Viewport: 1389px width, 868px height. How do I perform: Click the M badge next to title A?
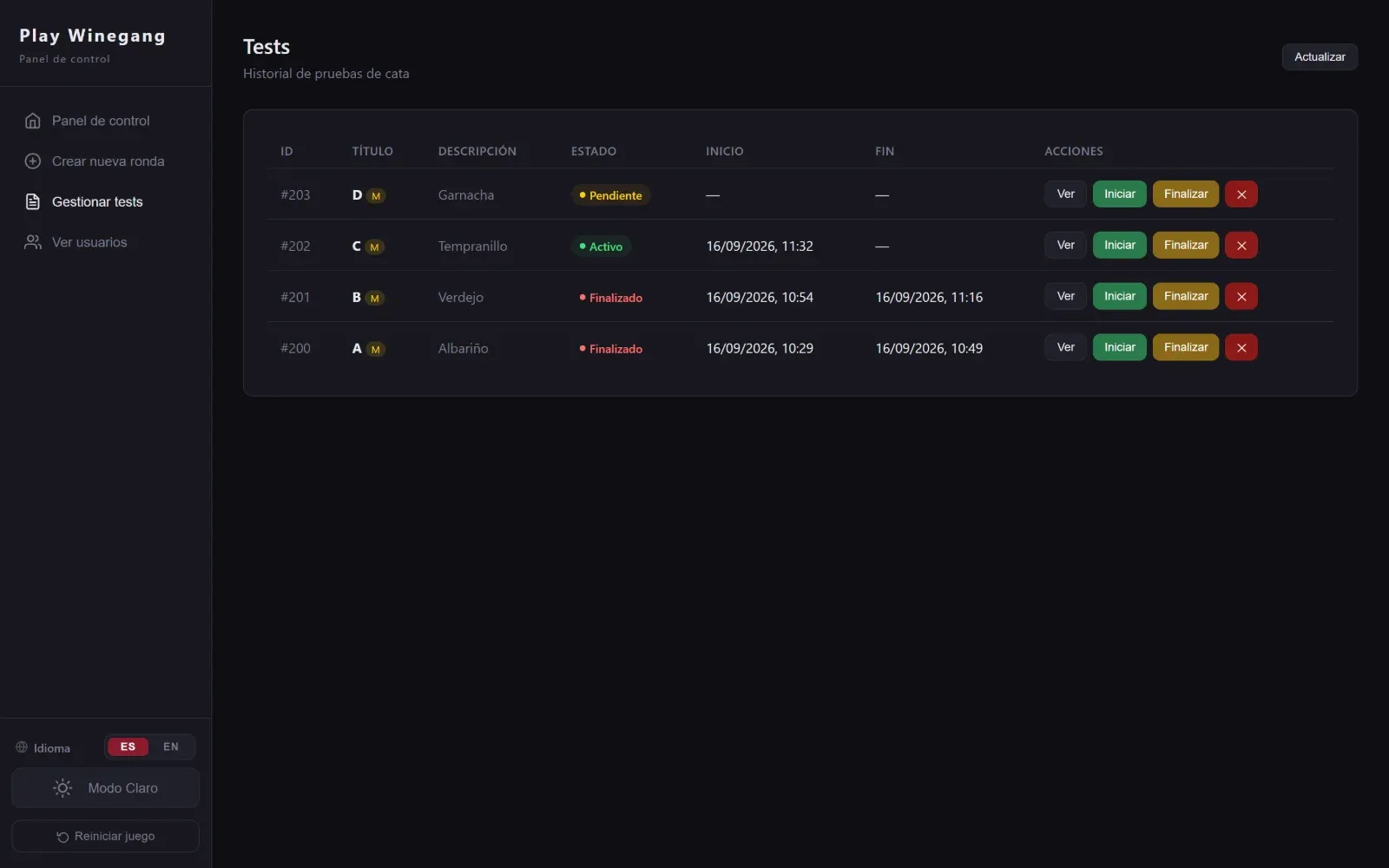point(375,350)
